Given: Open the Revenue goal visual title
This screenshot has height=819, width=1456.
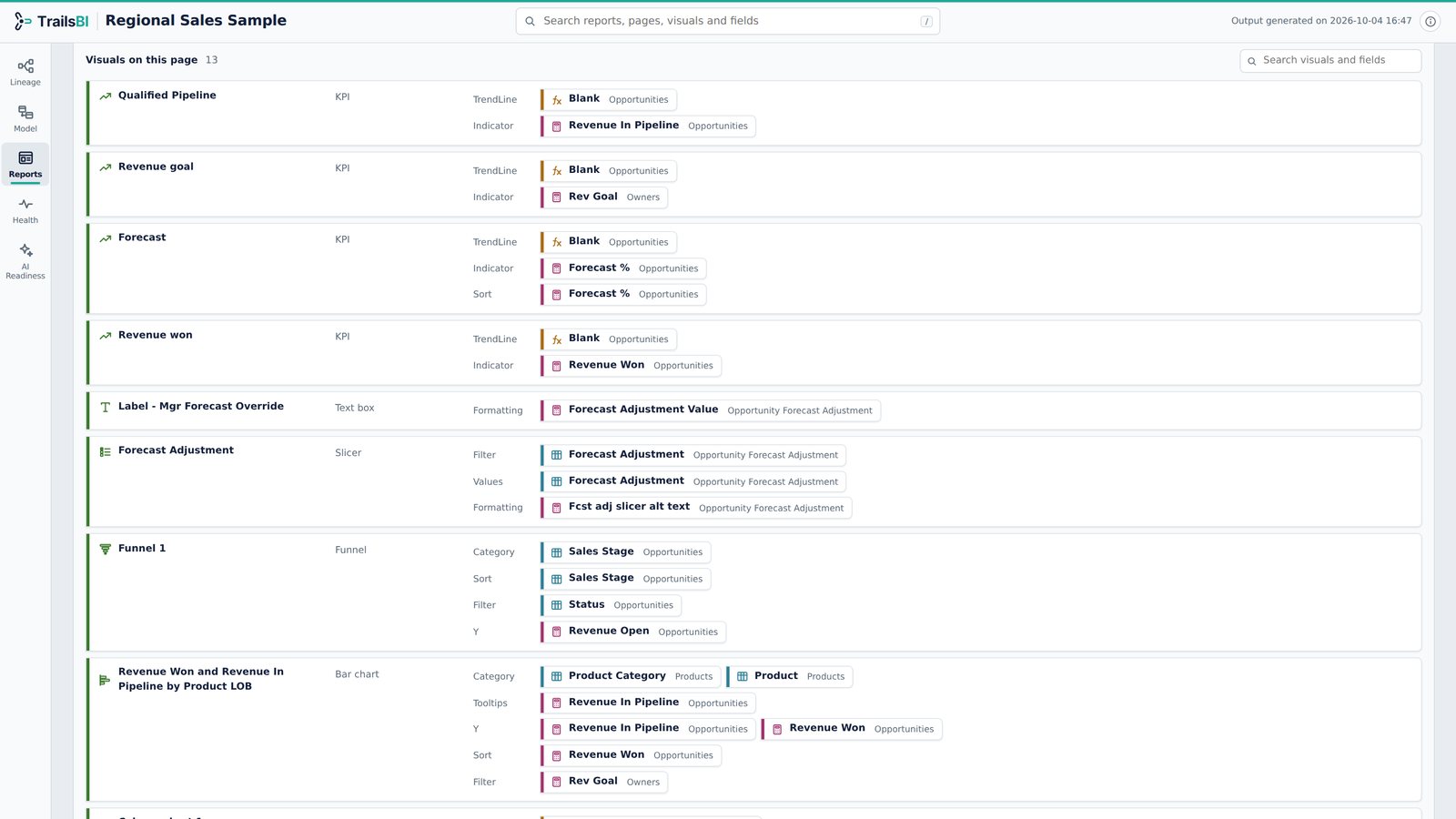Looking at the screenshot, I should 156,167.
